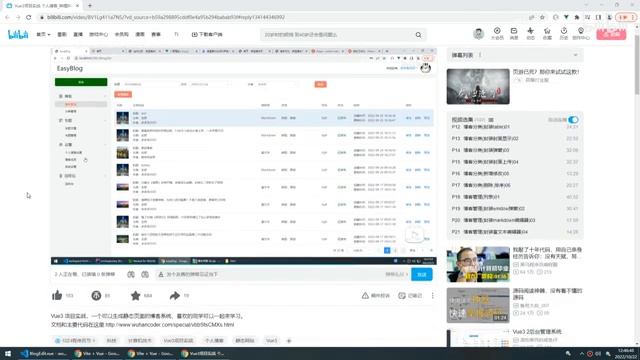This screenshot has height=360, width=640.
Task: Give a coin with the coin icon
Action: 96,295
